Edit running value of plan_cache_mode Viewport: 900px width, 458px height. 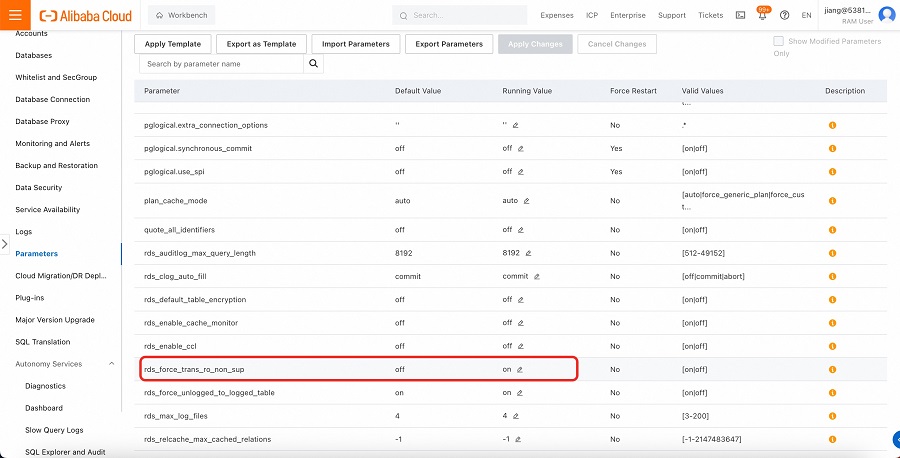click(526, 200)
